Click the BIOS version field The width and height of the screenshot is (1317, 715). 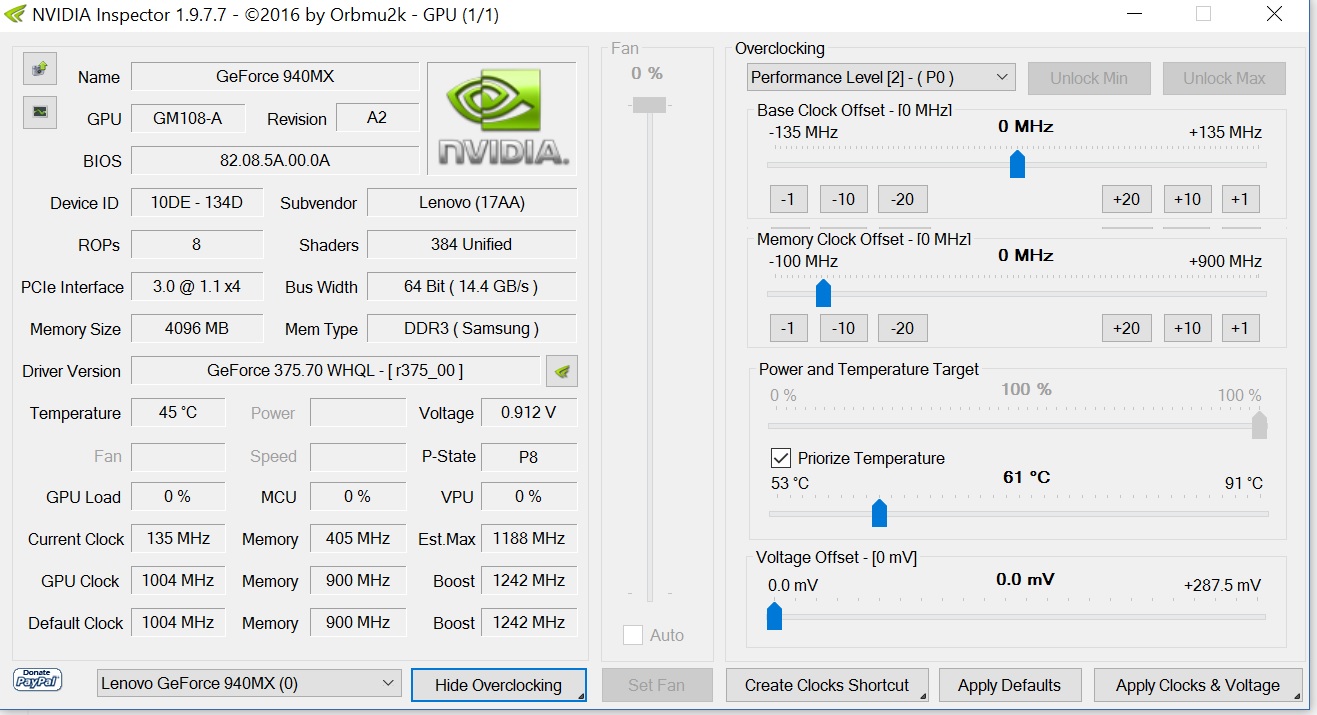coord(275,160)
